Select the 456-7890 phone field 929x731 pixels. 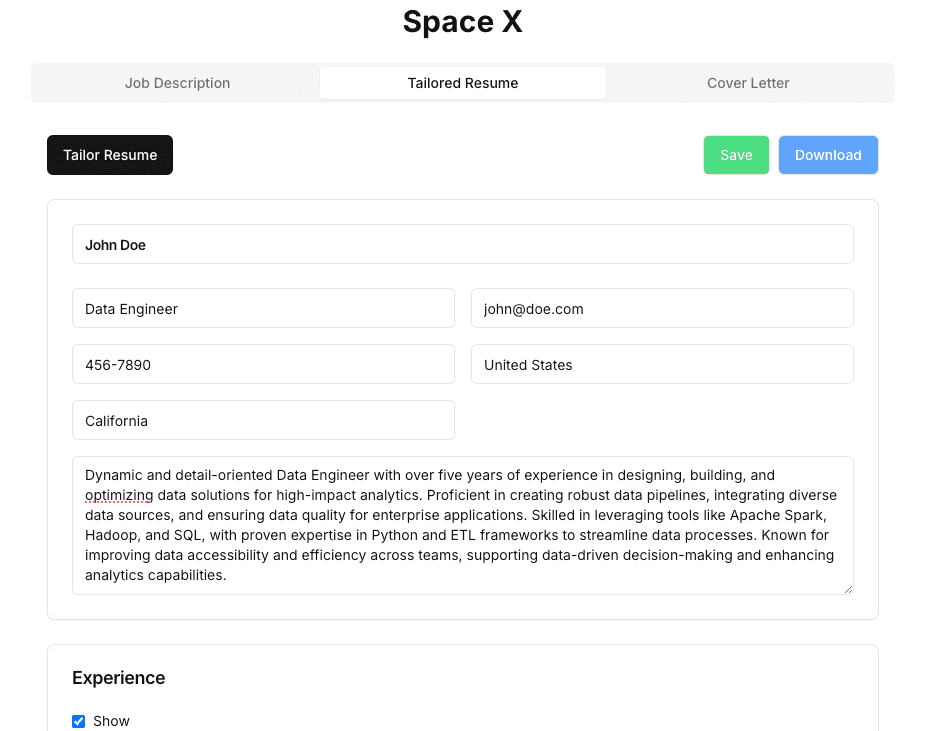tap(264, 364)
